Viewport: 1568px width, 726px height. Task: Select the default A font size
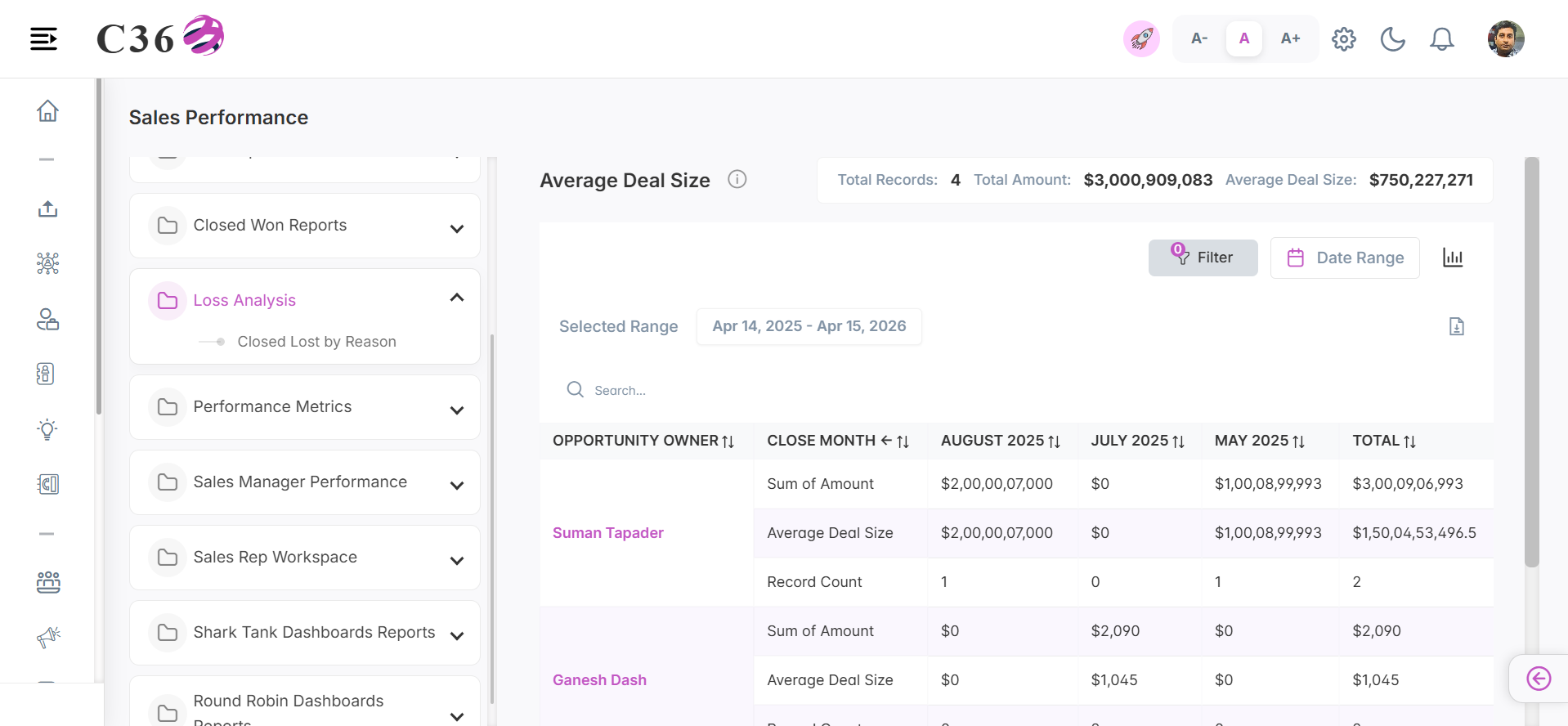coord(1244,38)
